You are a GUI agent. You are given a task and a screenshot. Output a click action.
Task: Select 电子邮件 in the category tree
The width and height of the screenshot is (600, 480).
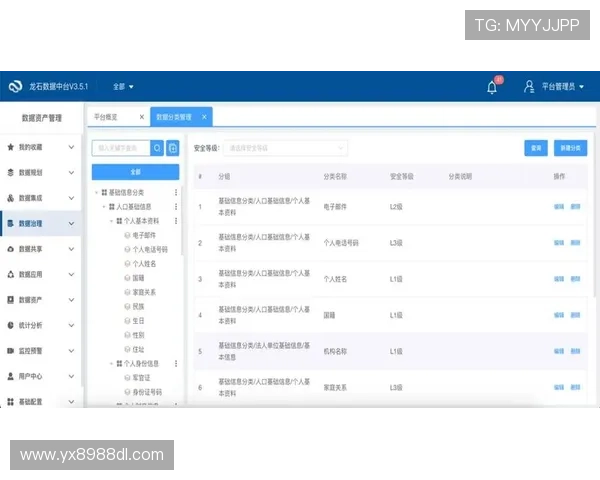[x=144, y=235]
